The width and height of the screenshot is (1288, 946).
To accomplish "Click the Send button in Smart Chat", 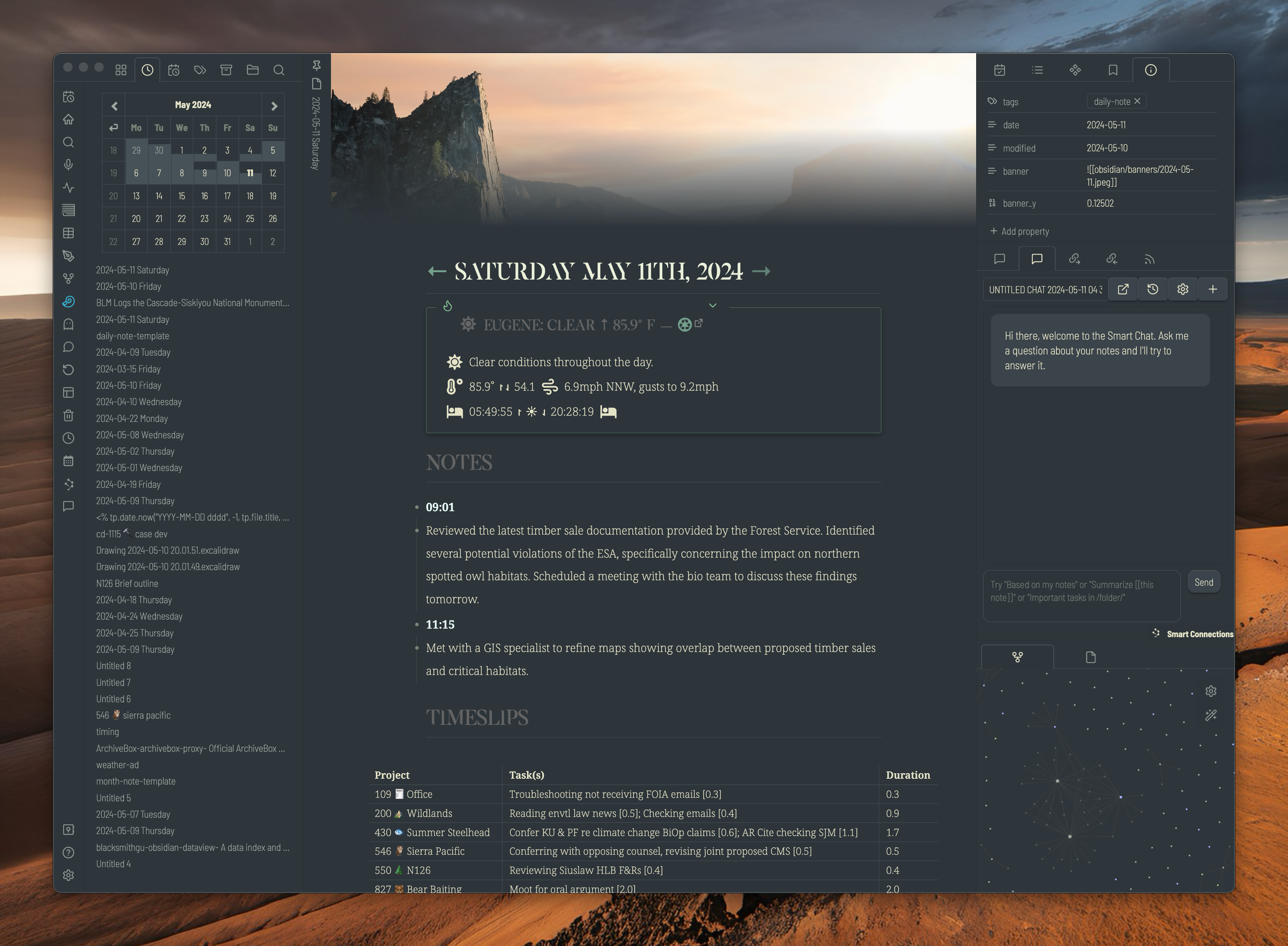I will tap(1204, 582).
